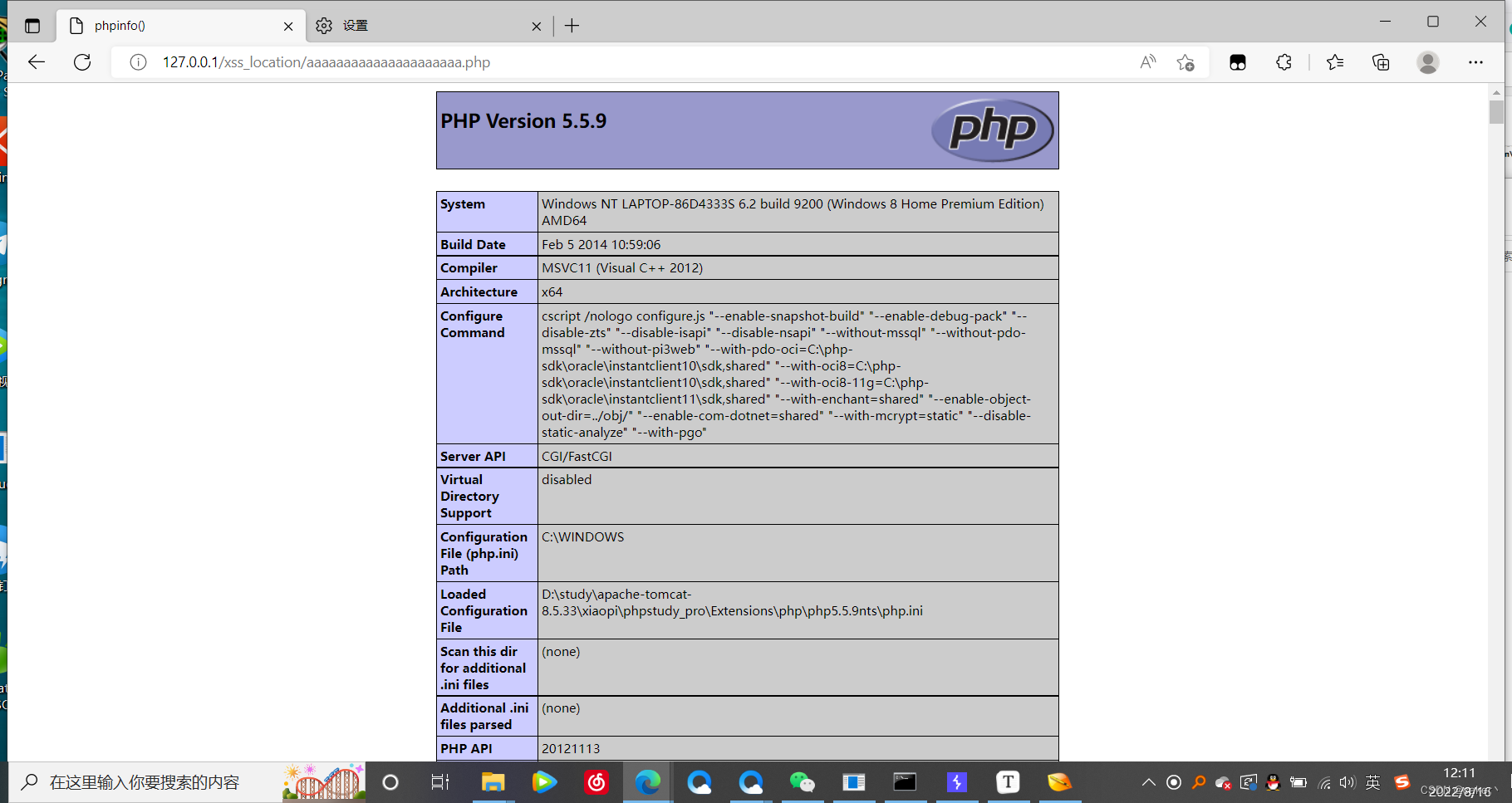The height and width of the screenshot is (803, 1512).
Task: Open the user profile menu
Action: (1428, 62)
